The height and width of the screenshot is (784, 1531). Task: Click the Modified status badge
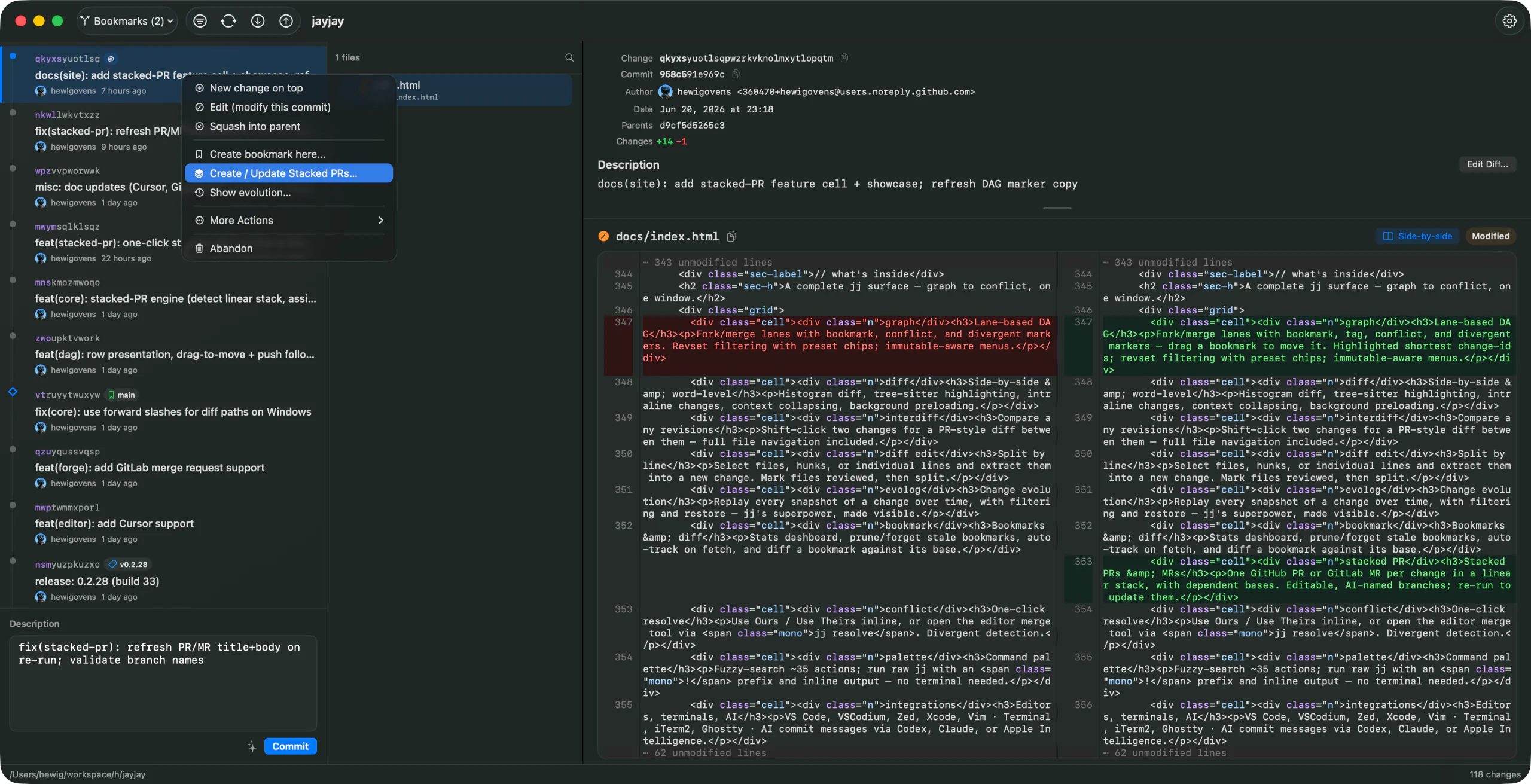[1490, 236]
